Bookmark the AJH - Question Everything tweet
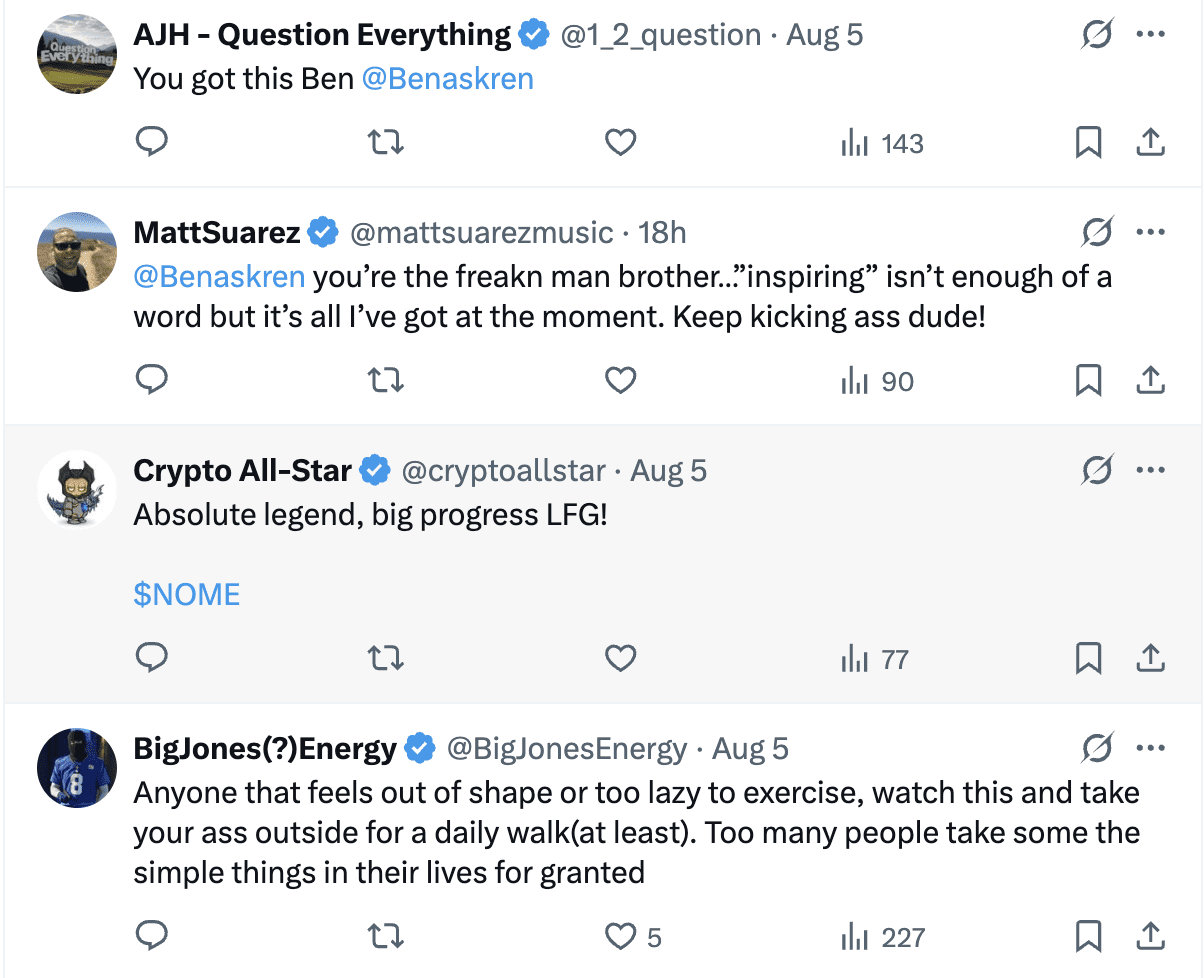Image resolution: width=1204 pixels, height=978 pixels. [1088, 143]
